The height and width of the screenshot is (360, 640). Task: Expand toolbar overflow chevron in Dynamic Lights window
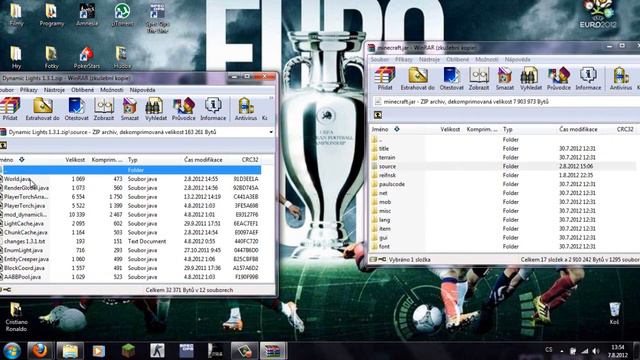click(x=271, y=98)
